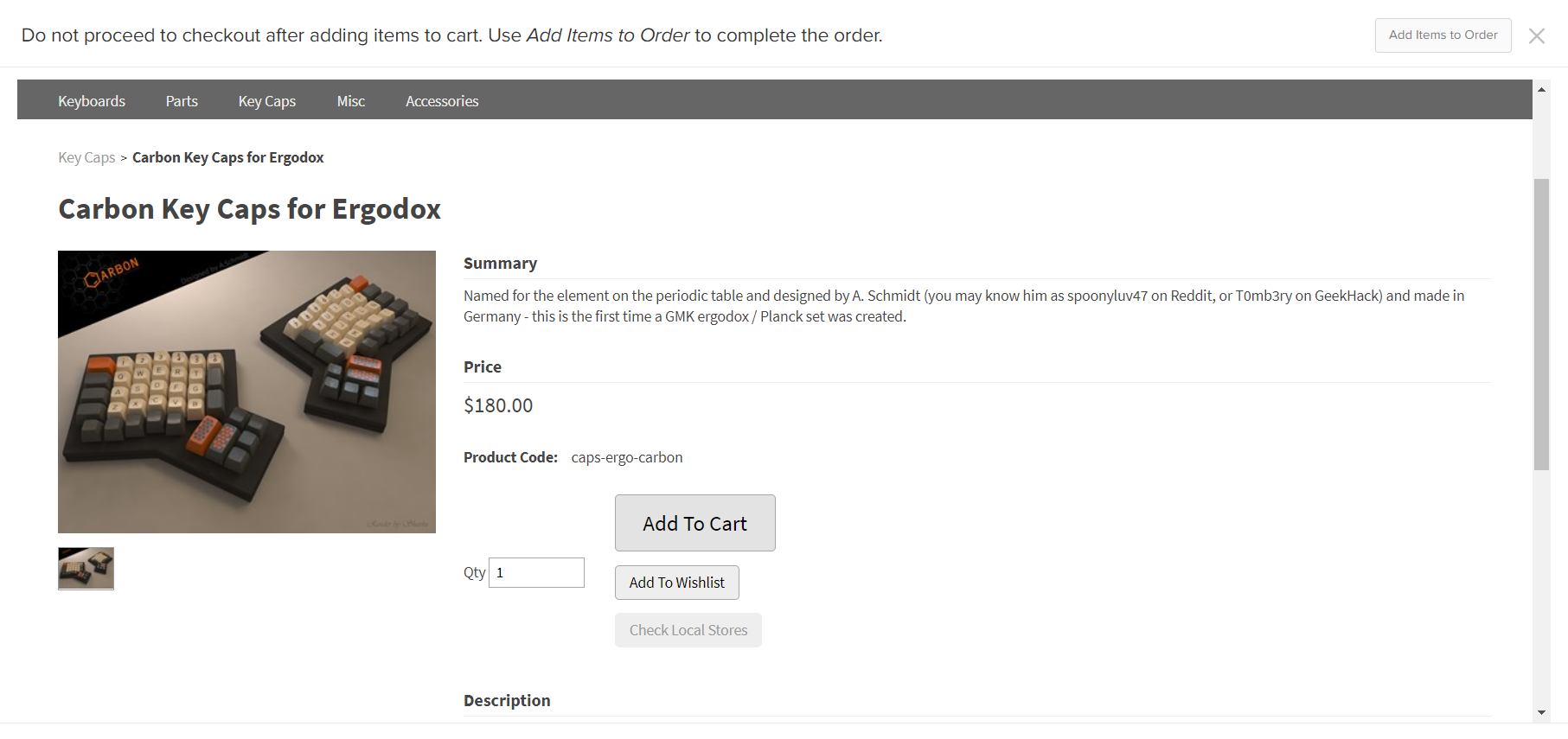
Task: Click the Add Items to Order button
Action: tap(1443, 35)
